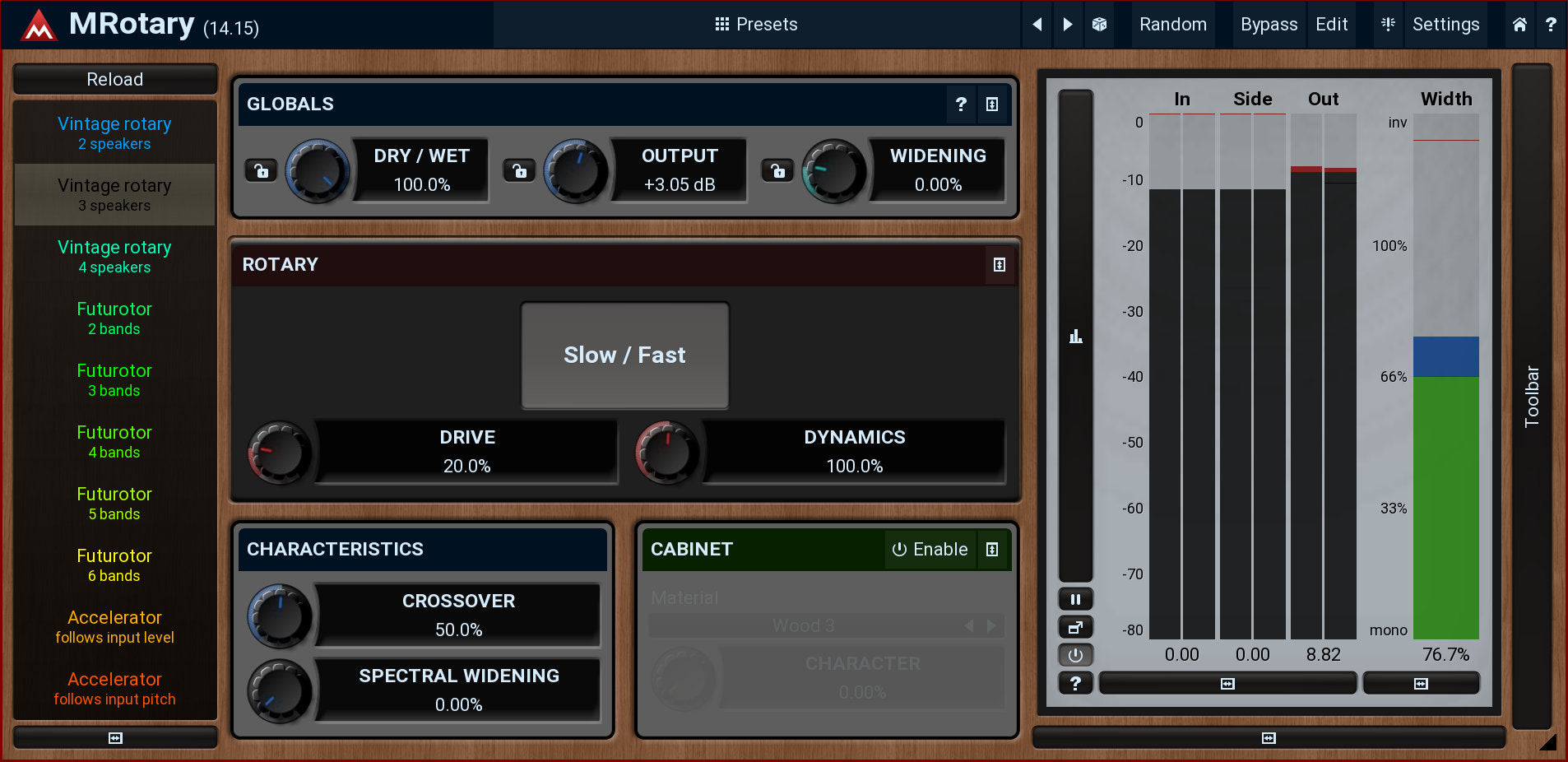This screenshot has width=1568, height=762.
Task: Toggle the Widening lock icon
Action: pyautogui.click(x=777, y=171)
